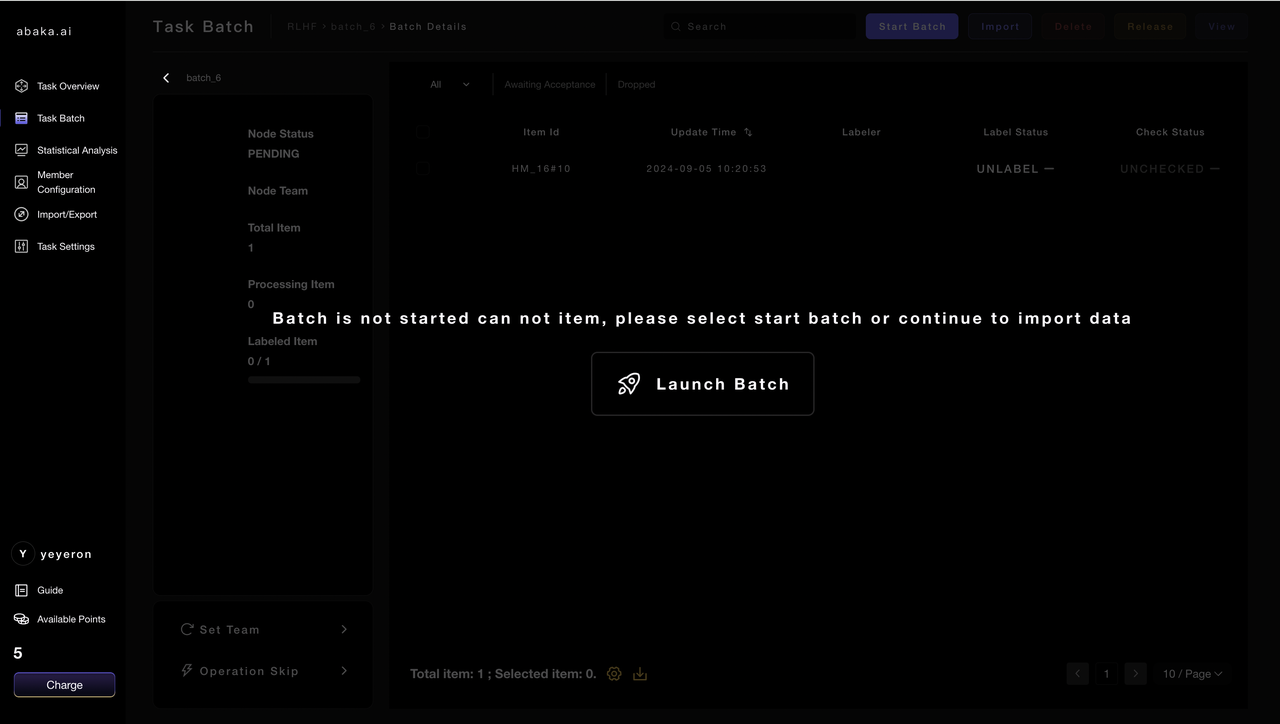Click the Member Configuration person icon

(x=21, y=182)
